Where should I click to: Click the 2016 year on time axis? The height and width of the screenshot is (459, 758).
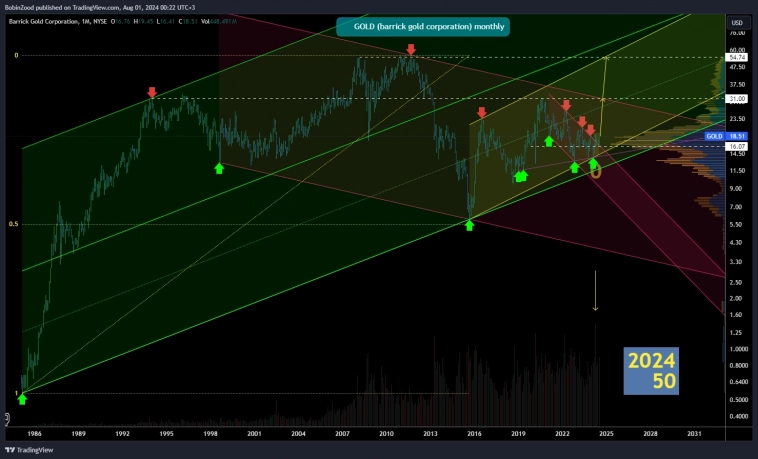tap(474, 433)
